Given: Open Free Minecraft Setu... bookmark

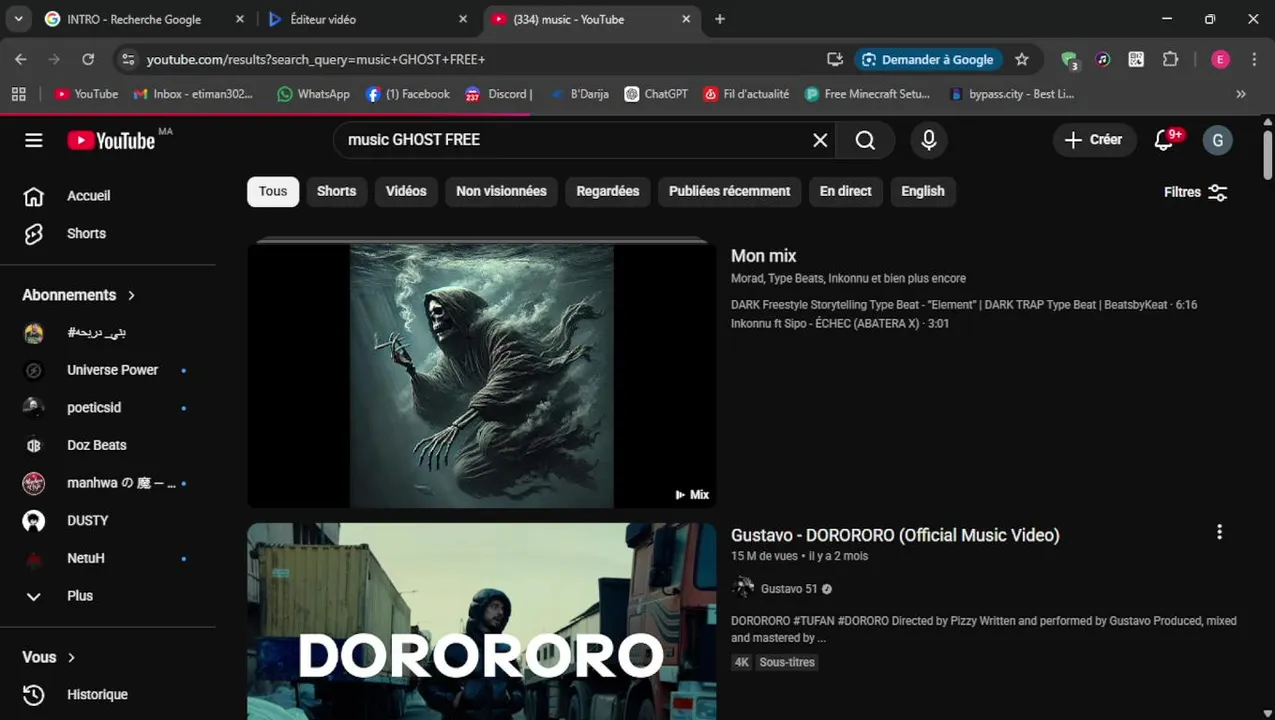Looking at the screenshot, I should coord(867,94).
